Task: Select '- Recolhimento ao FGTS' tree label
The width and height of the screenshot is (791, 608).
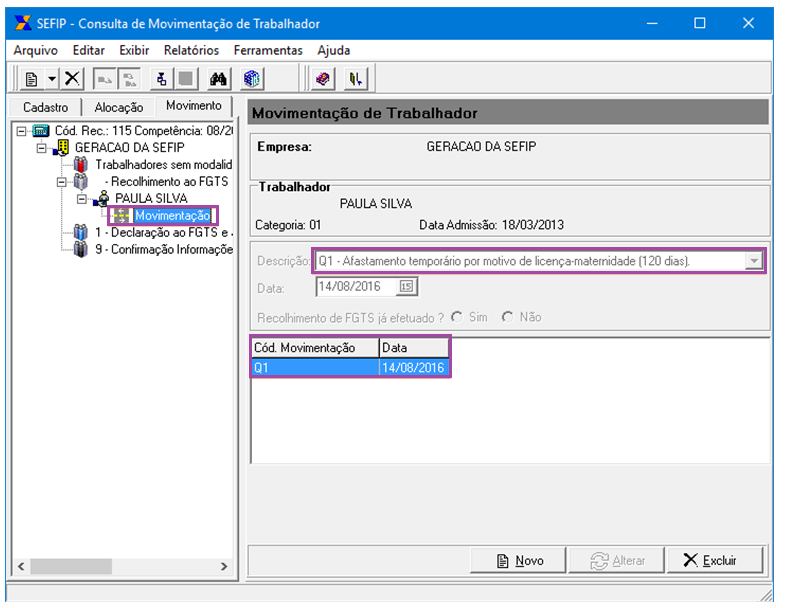Action: click(x=166, y=182)
